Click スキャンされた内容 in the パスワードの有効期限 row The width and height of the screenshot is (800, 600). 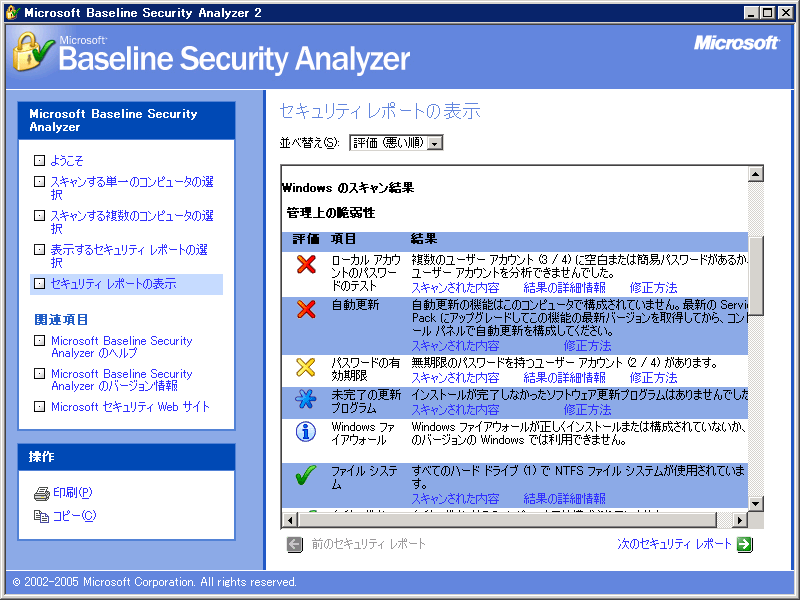455,378
